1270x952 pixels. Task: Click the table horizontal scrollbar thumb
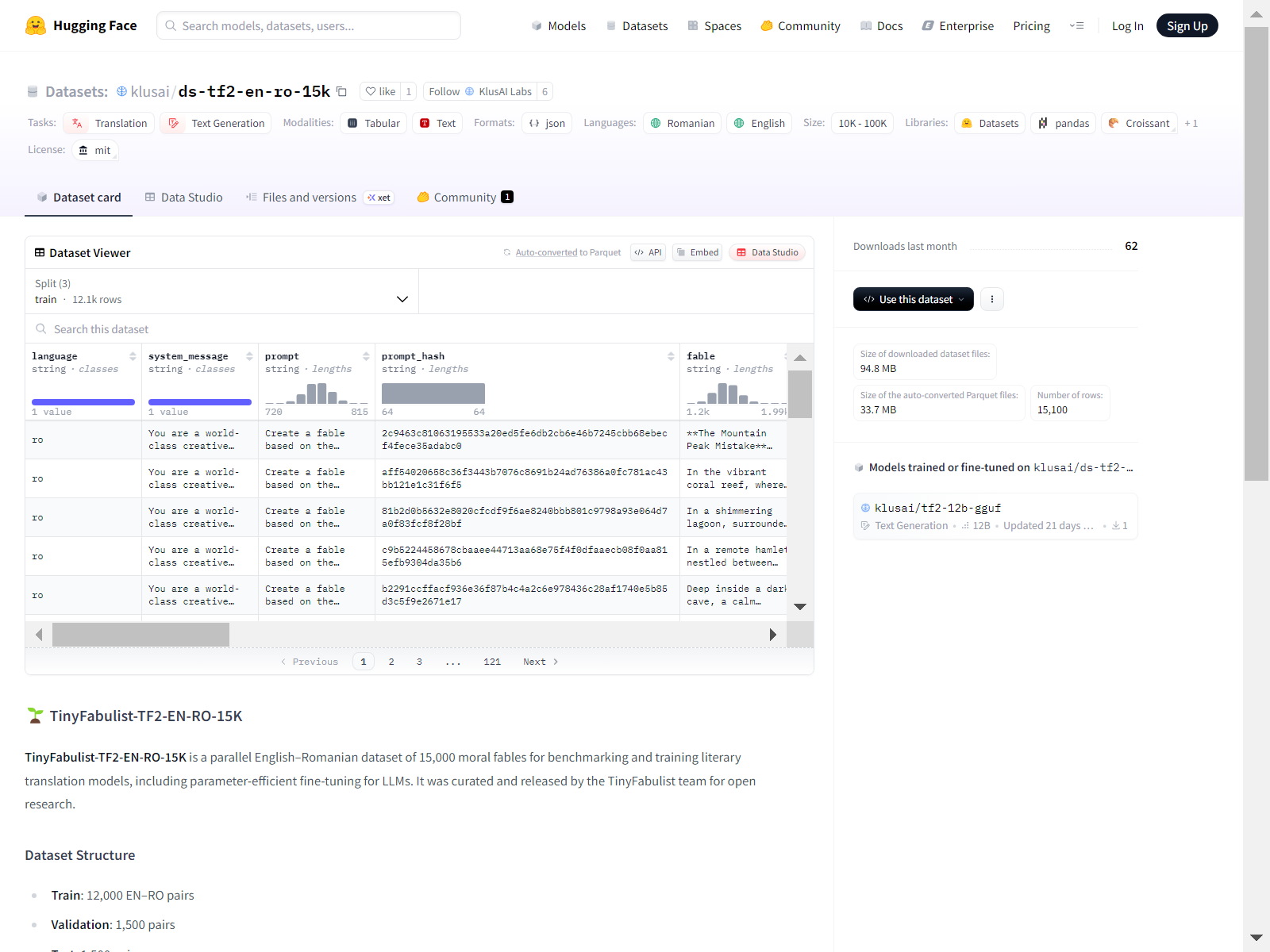[x=140, y=635]
